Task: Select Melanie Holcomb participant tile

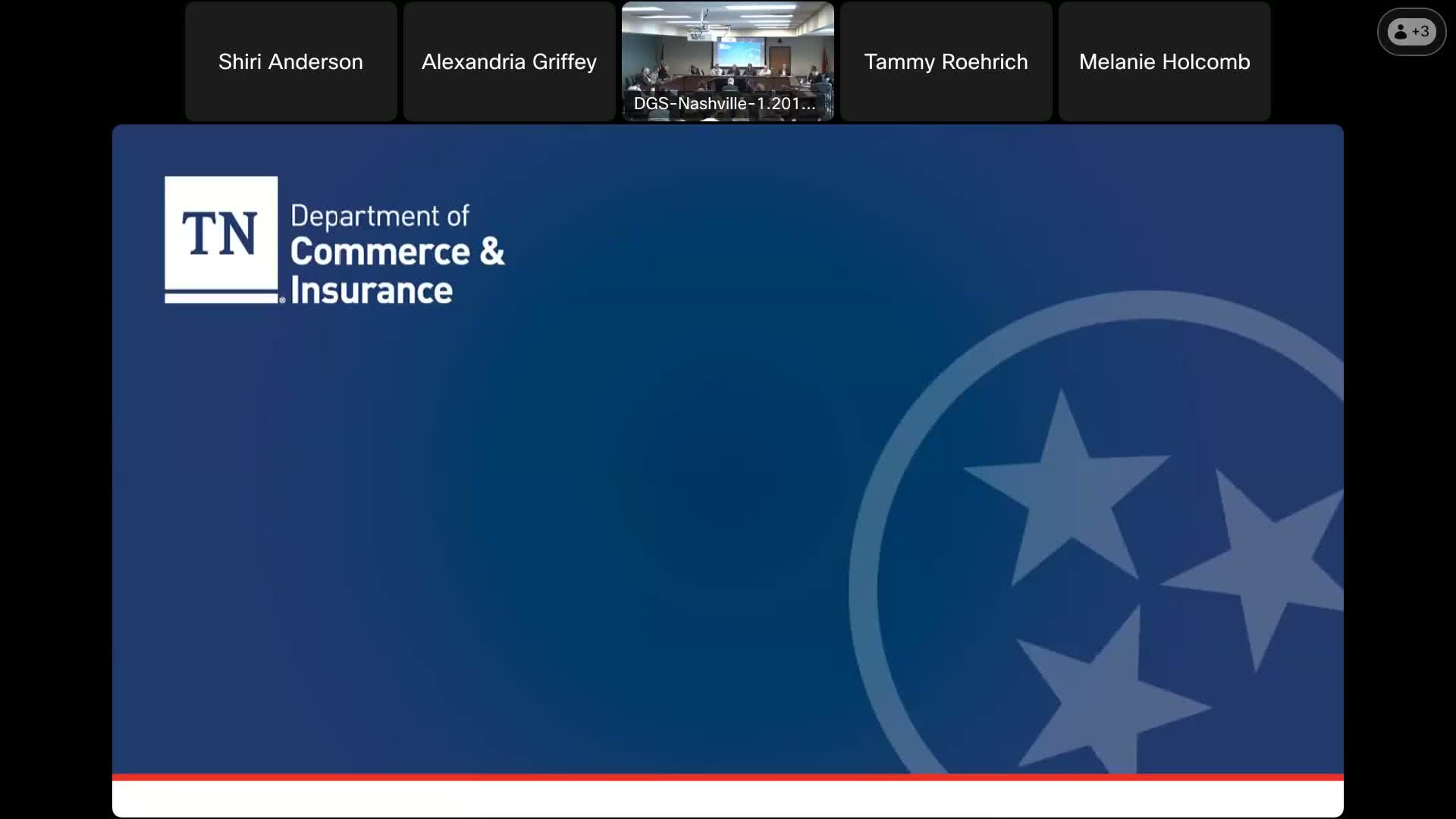Action: point(1164,61)
